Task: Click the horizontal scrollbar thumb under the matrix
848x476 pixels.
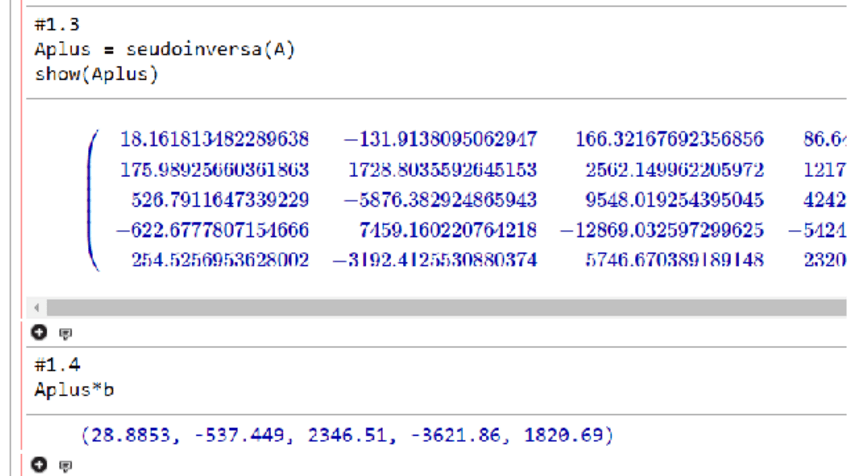Action: (x=440, y=307)
